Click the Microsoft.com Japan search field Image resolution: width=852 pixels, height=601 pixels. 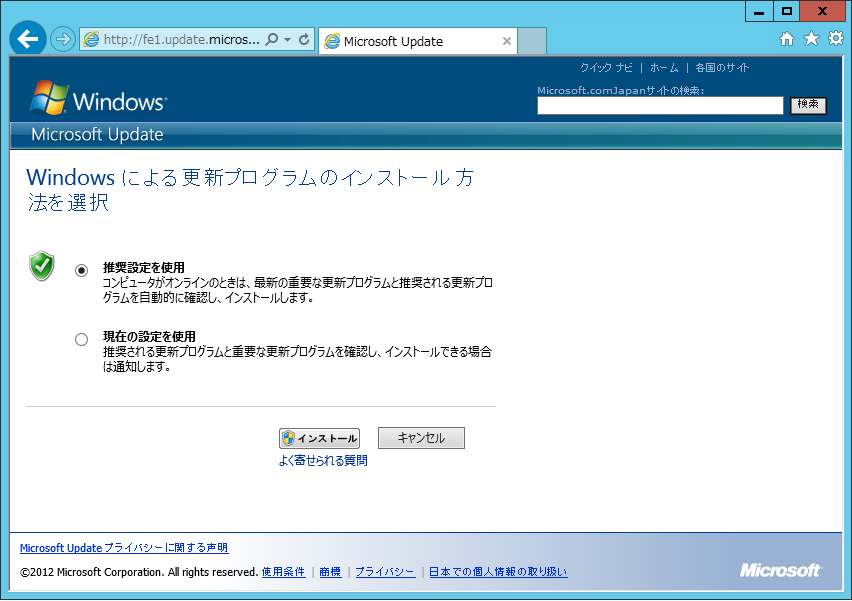click(660, 105)
